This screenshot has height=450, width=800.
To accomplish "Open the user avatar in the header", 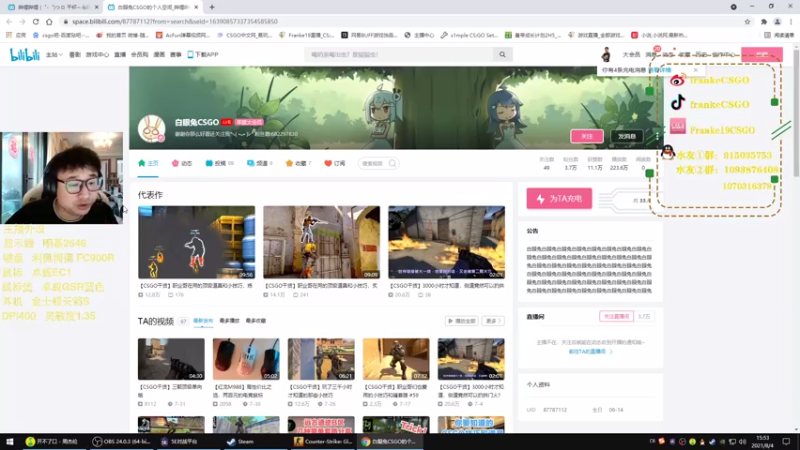I will tap(606, 54).
